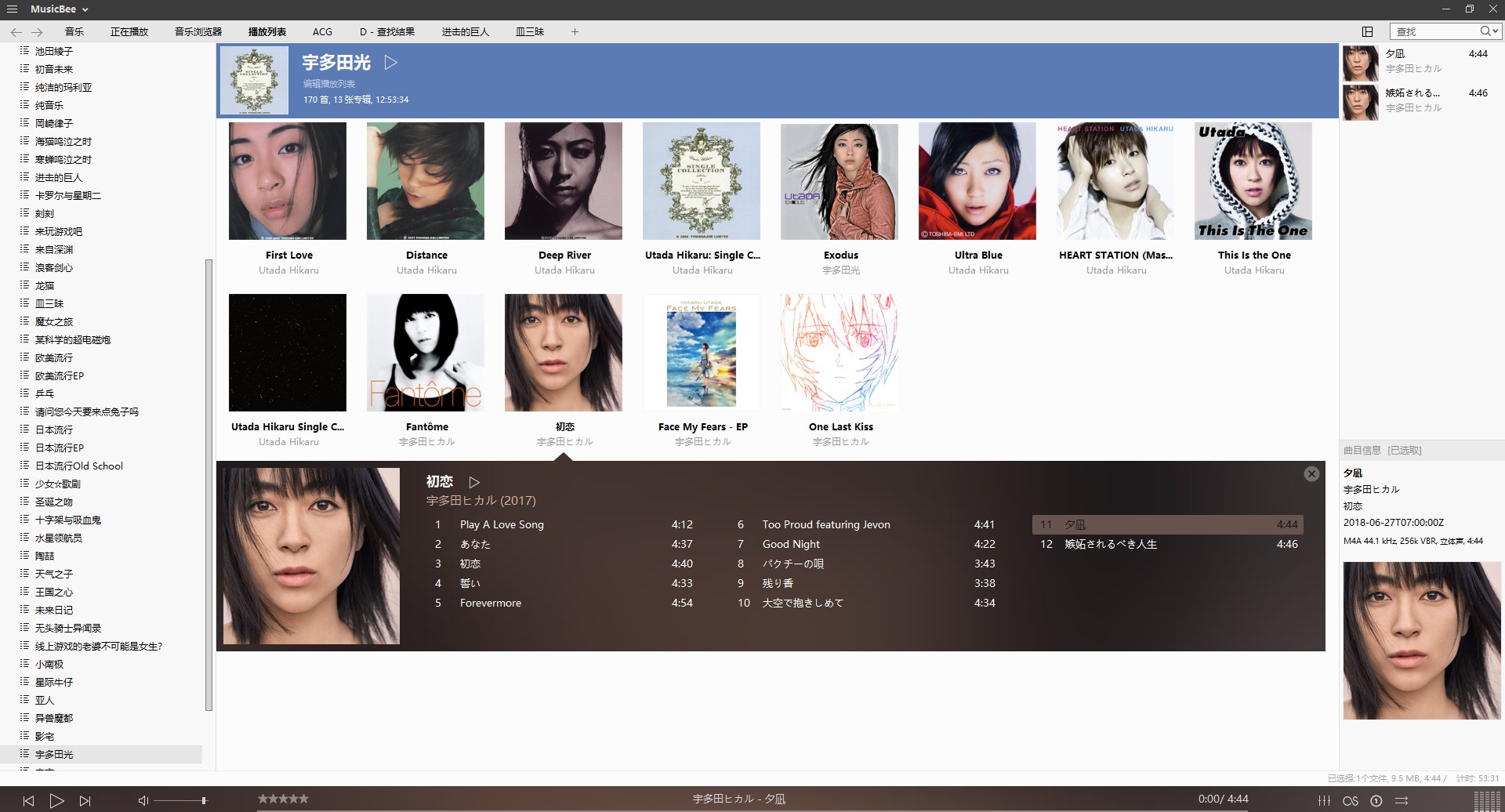Select the 播放列表 tab
This screenshot has height=812, width=1505.
tap(267, 32)
